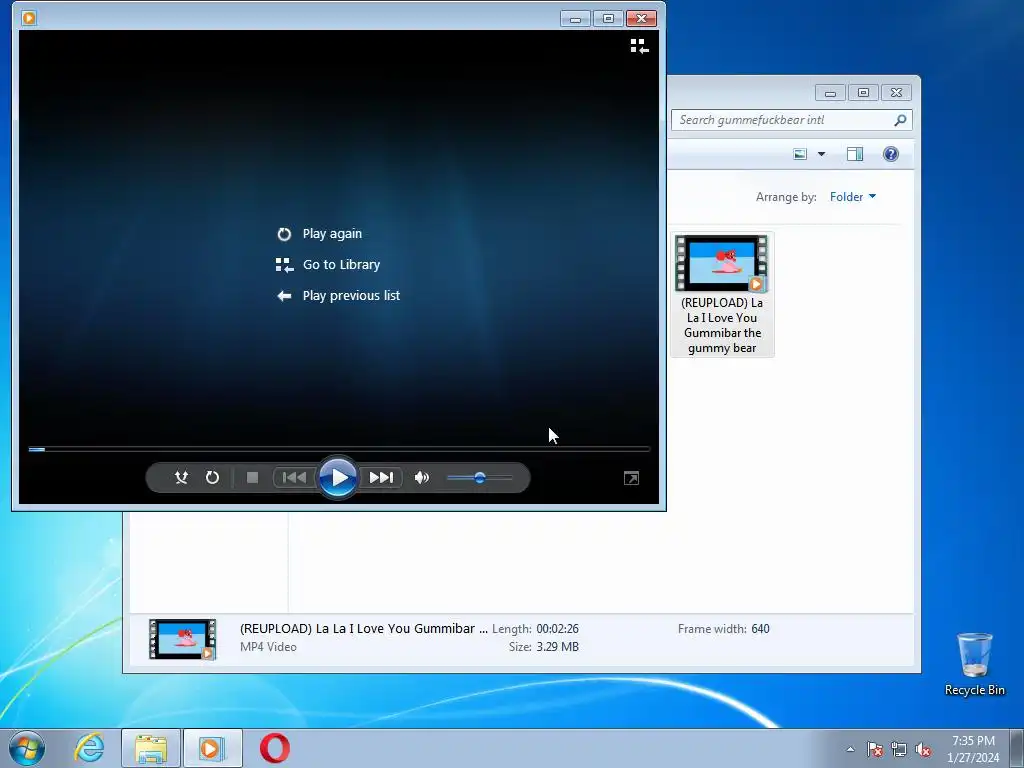1024x768 pixels.
Task: Maximize the Explorer window
Action: point(863,93)
